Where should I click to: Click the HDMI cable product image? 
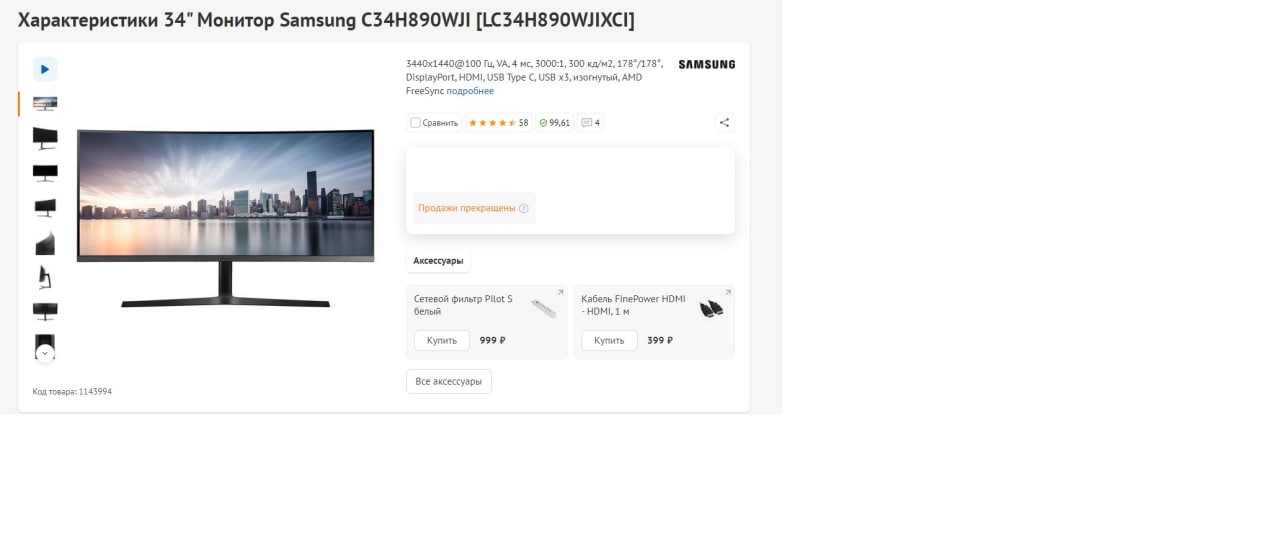pos(711,309)
